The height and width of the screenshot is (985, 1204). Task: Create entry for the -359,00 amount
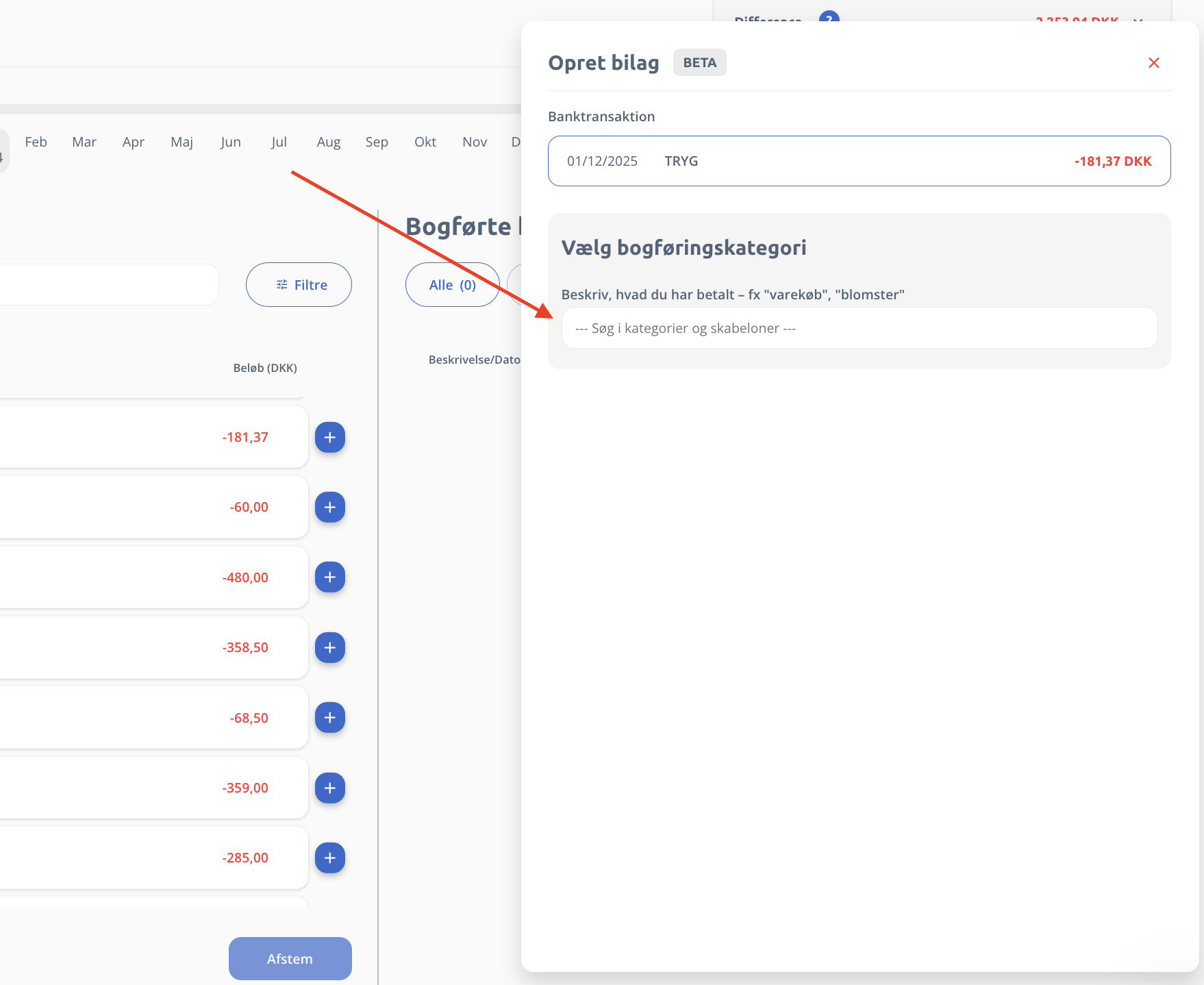pyautogui.click(x=329, y=788)
